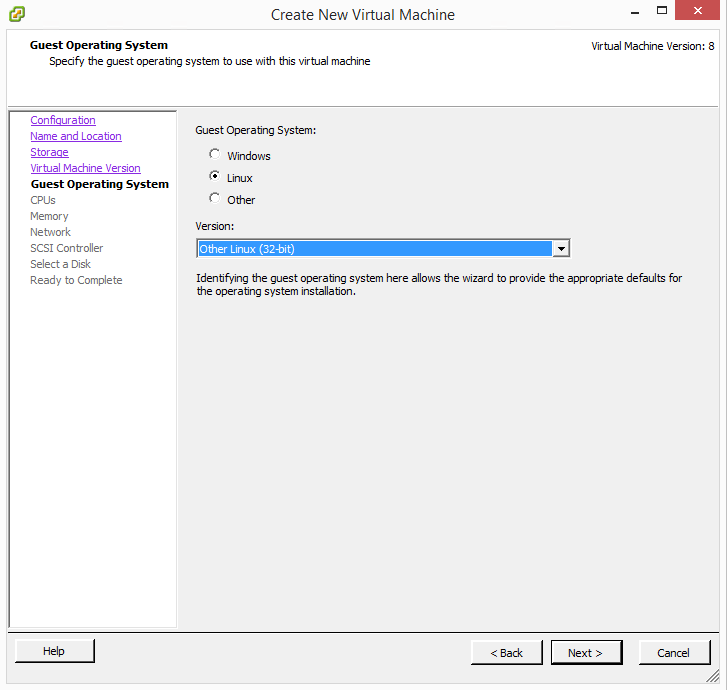Viewport: 727px width, 690px height.
Task: Go to Configuration wizard step
Action: pyautogui.click(x=63, y=120)
